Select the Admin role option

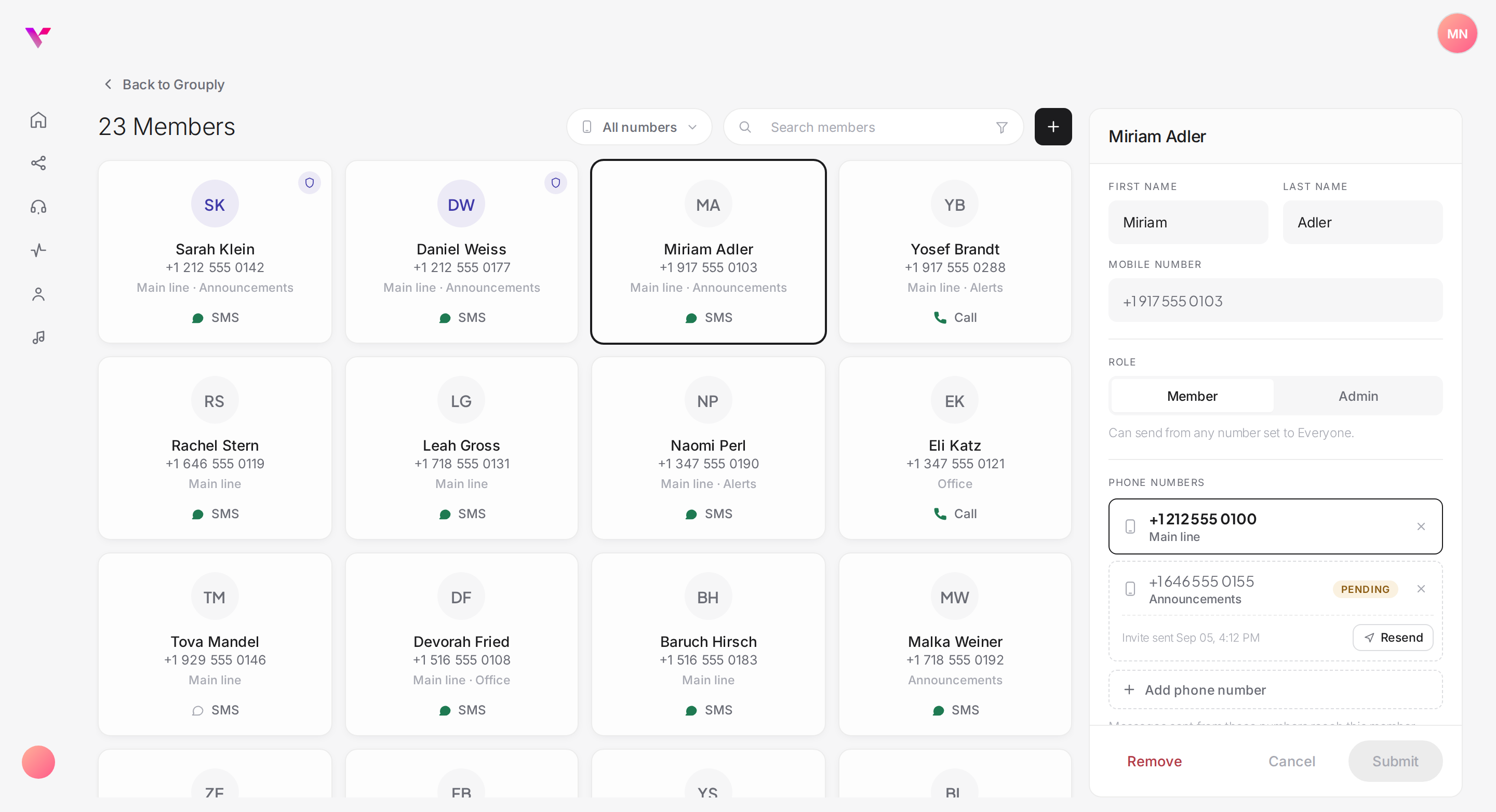tap(1358, 396)
